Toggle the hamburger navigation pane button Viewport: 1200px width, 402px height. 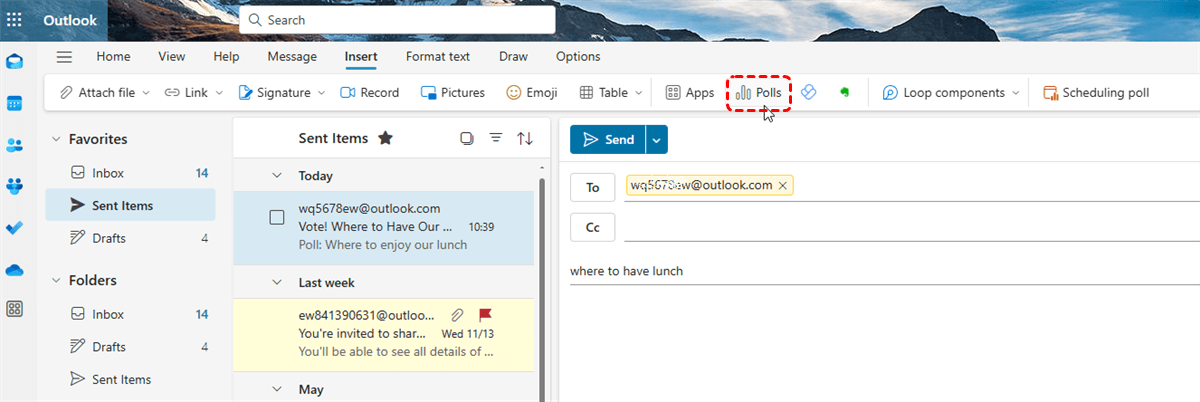pos(64,57)
